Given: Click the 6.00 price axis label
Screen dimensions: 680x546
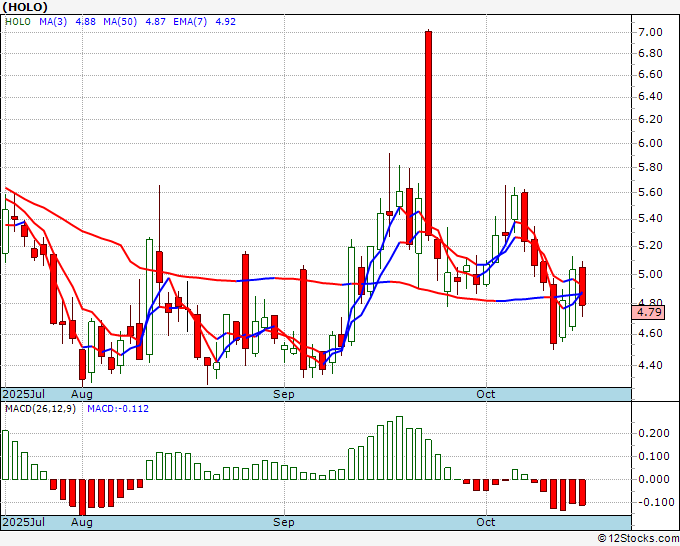Looking at the screenshot, I should click(650, 143).
